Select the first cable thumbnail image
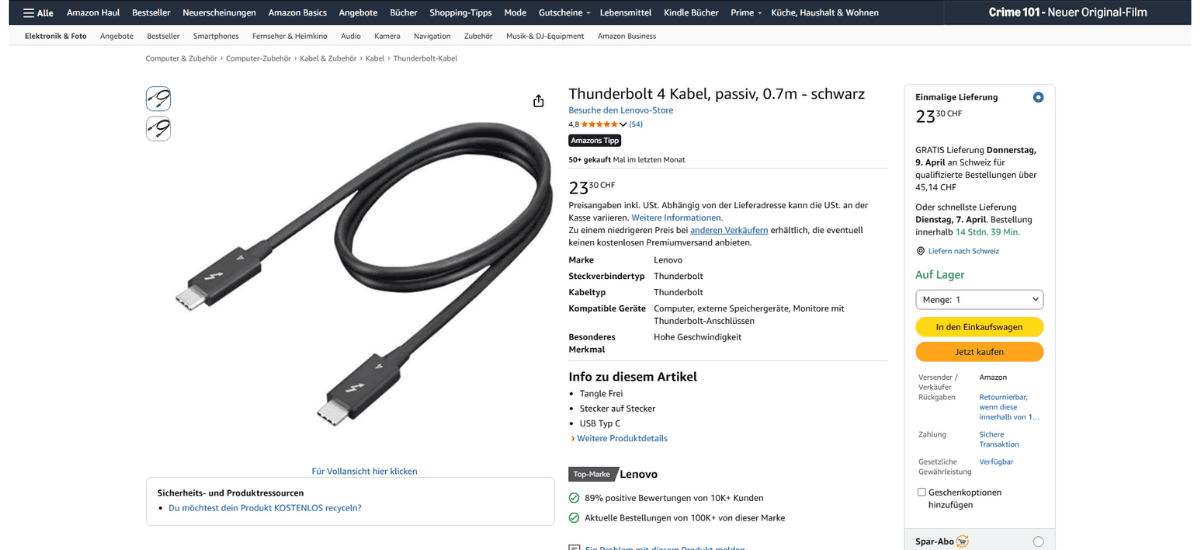Image resolution: width=1200 pixels, height=550 pixels. pos(158,98)
